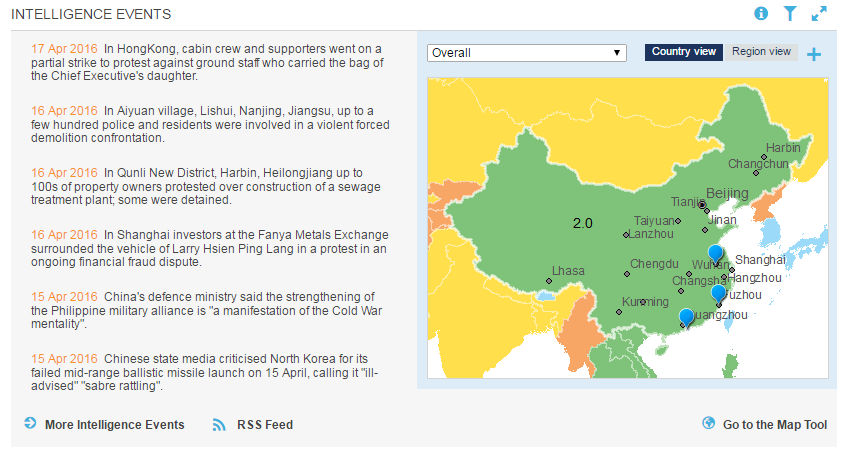Switch to Country view
The image size is (852, 458).
coord(684,52)
